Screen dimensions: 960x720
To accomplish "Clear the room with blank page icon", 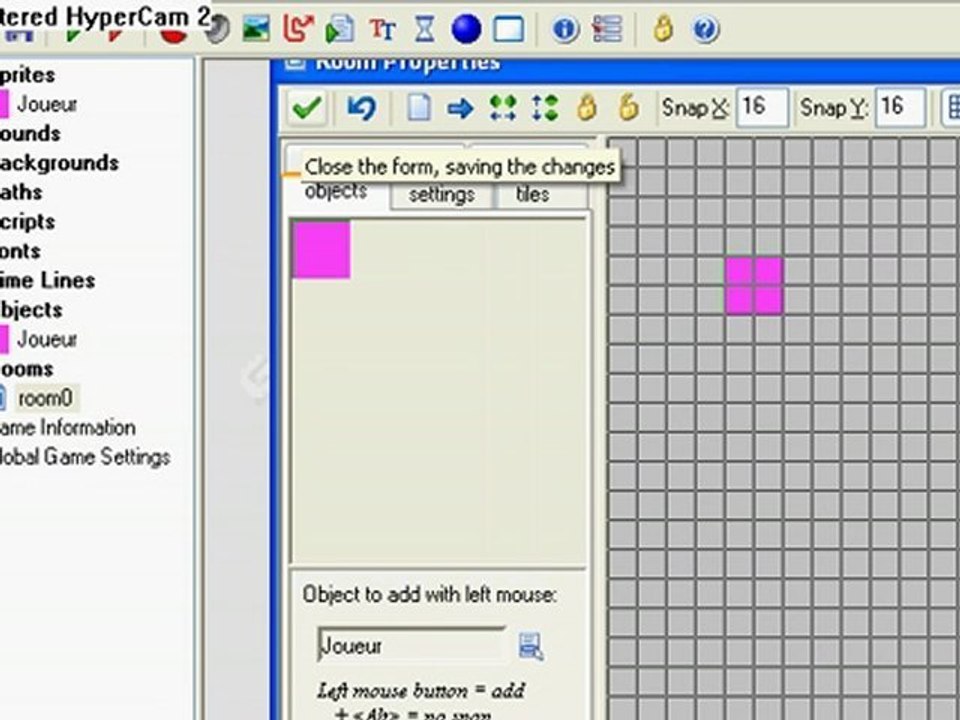I will pyautogui.click(x=419, y=108).
